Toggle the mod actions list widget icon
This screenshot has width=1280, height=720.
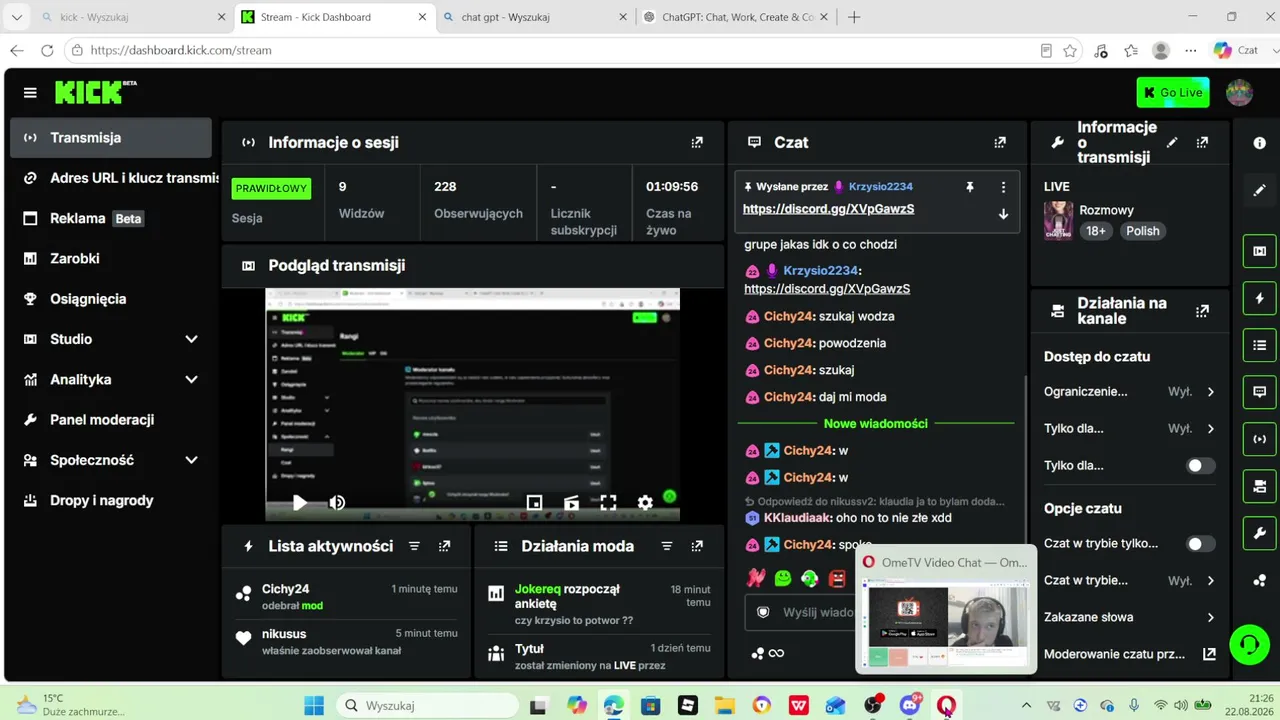pyautogui.click(x=1260, y=345)
